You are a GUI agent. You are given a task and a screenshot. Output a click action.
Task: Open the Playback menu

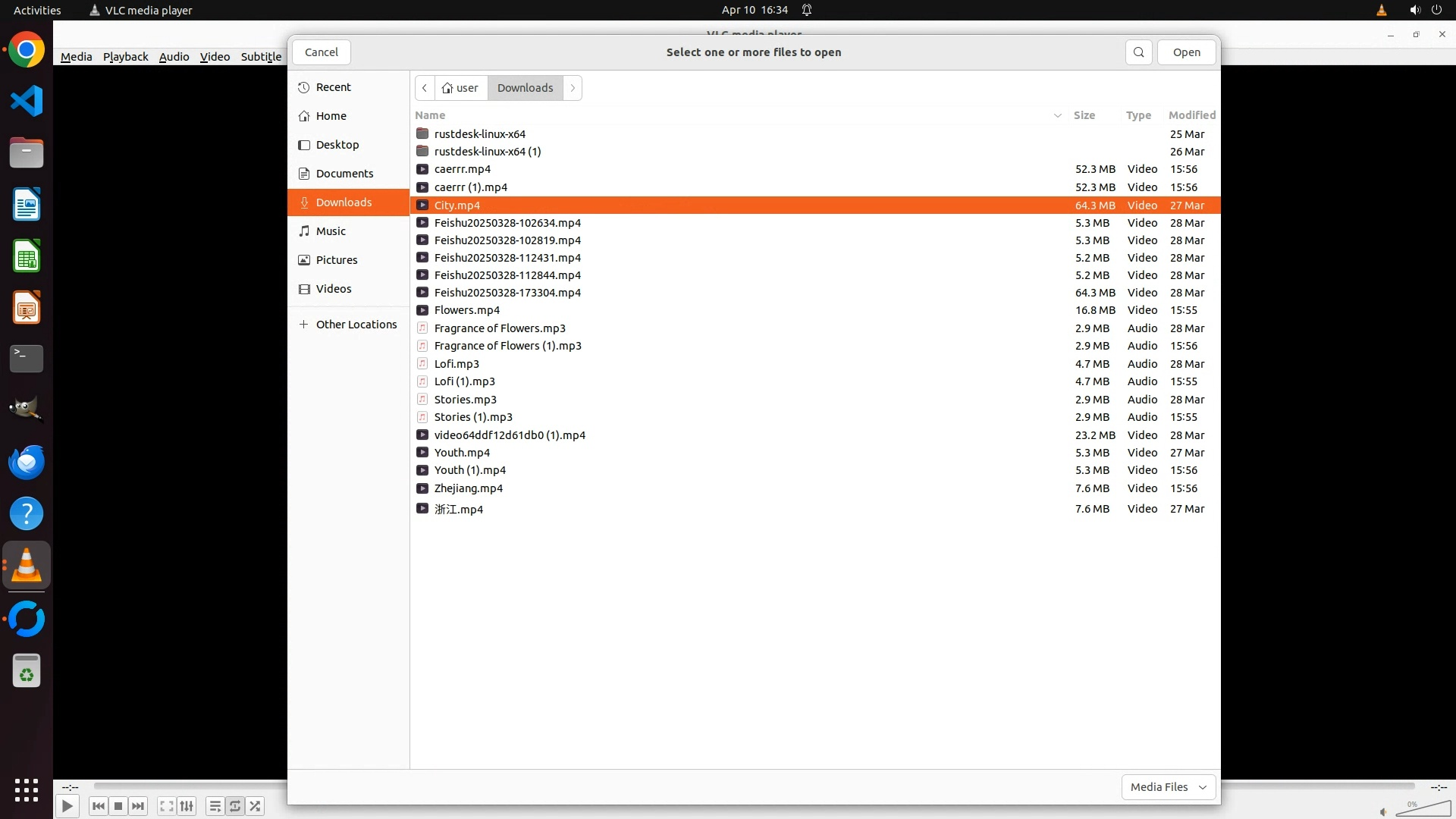coord(125,57)
